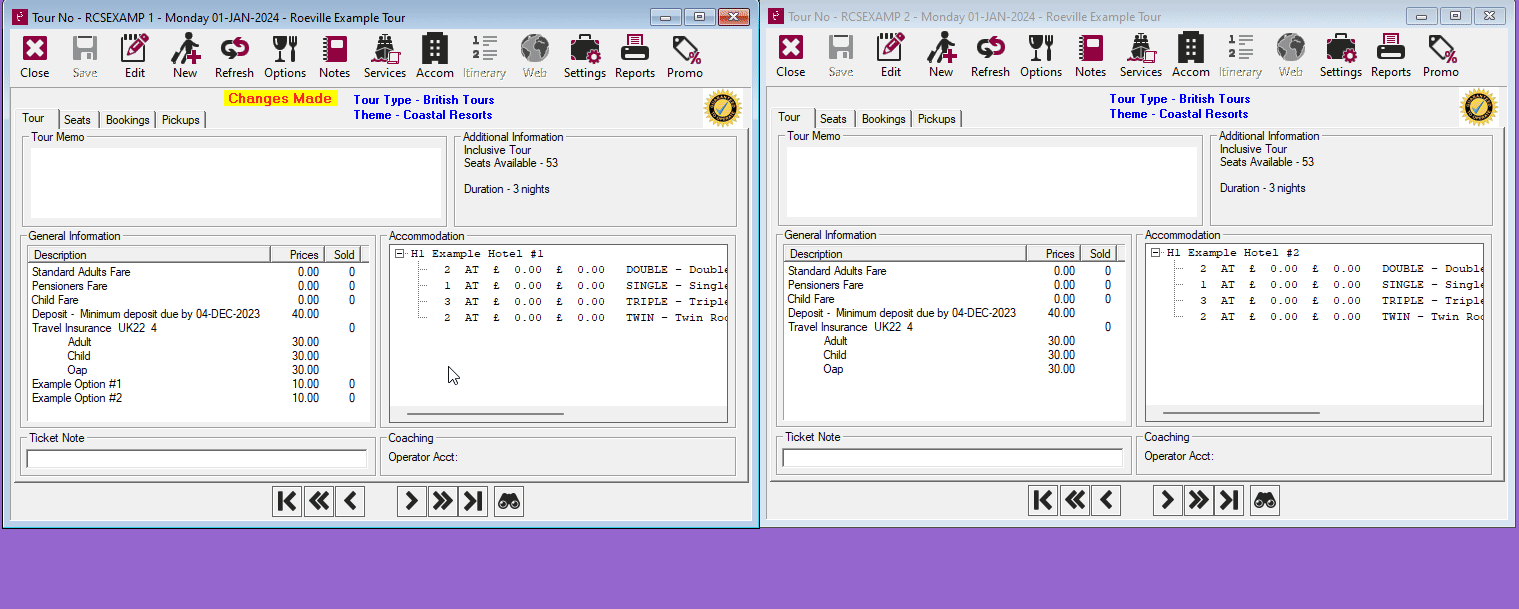
Task: Jump back several records in RCSEXAMP 1 window
Action: point(318,501)
